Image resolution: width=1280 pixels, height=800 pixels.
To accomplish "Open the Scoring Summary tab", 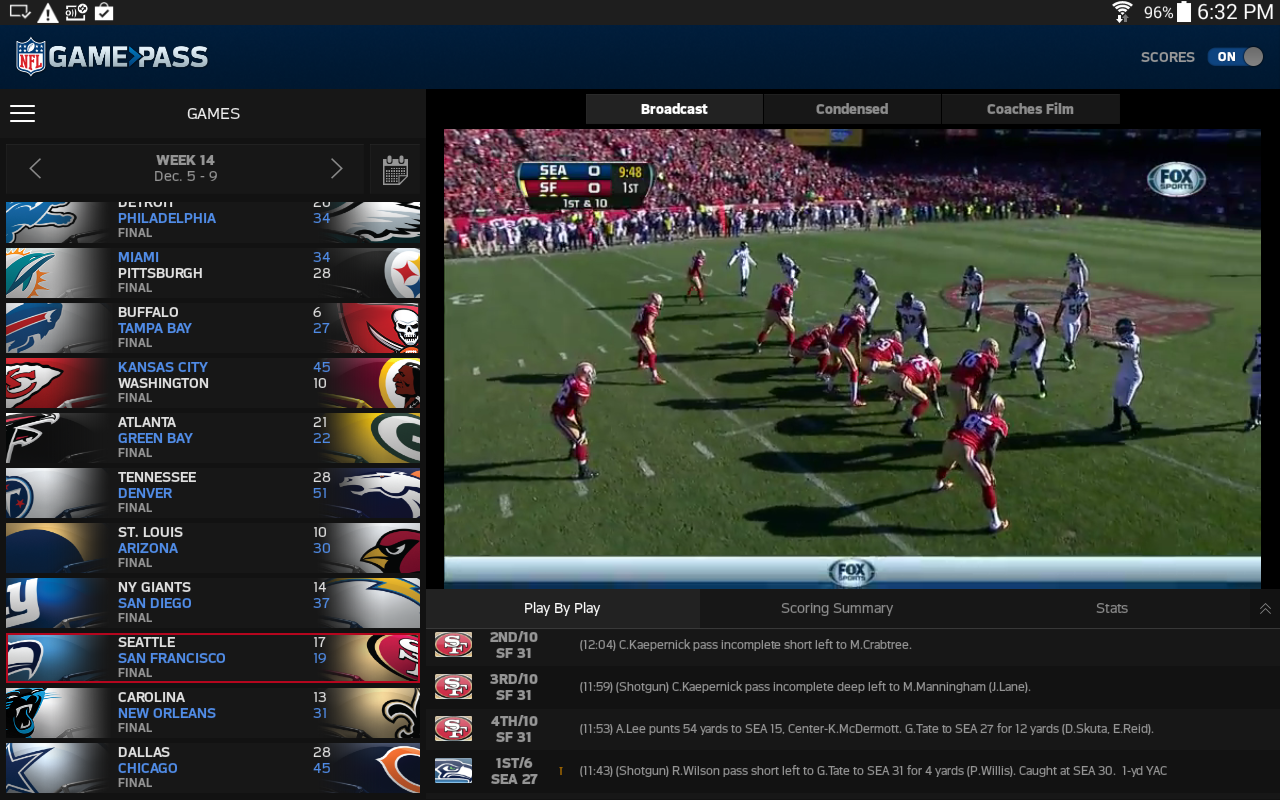I will point(837,608).
